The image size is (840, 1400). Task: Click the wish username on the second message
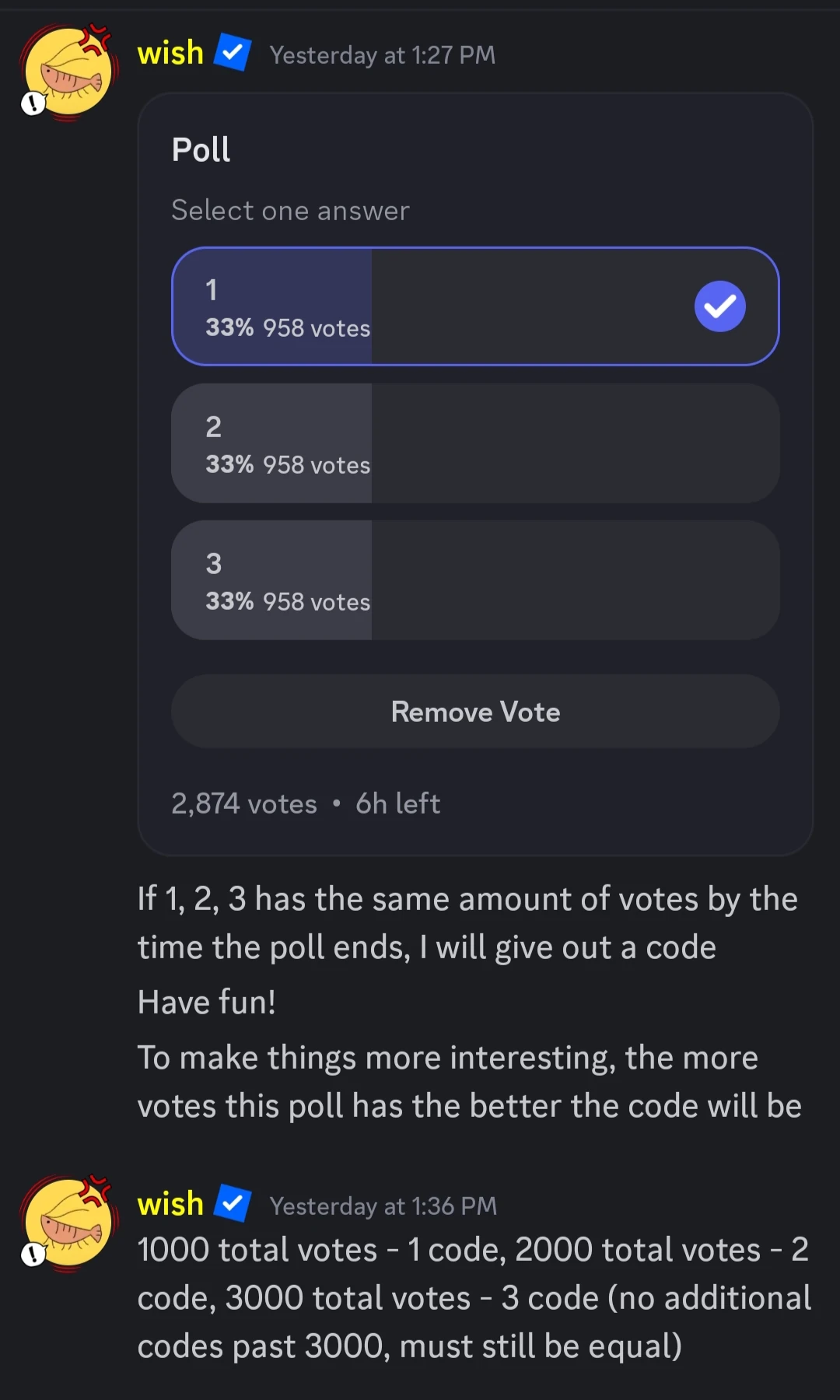pos(170,1204)
